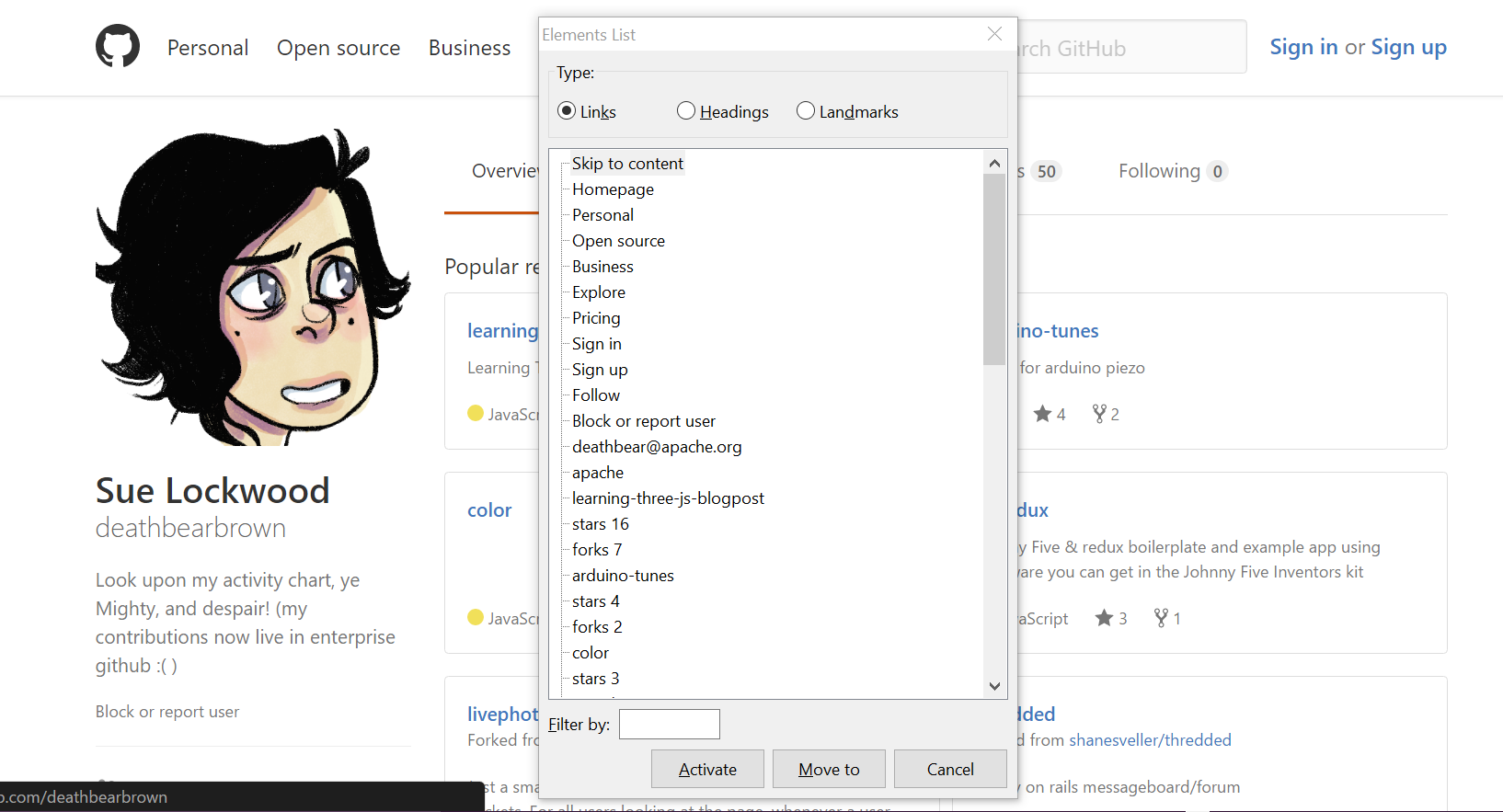
Task: Select 'stars 4' list item
Action: click(x=596, y=601)
